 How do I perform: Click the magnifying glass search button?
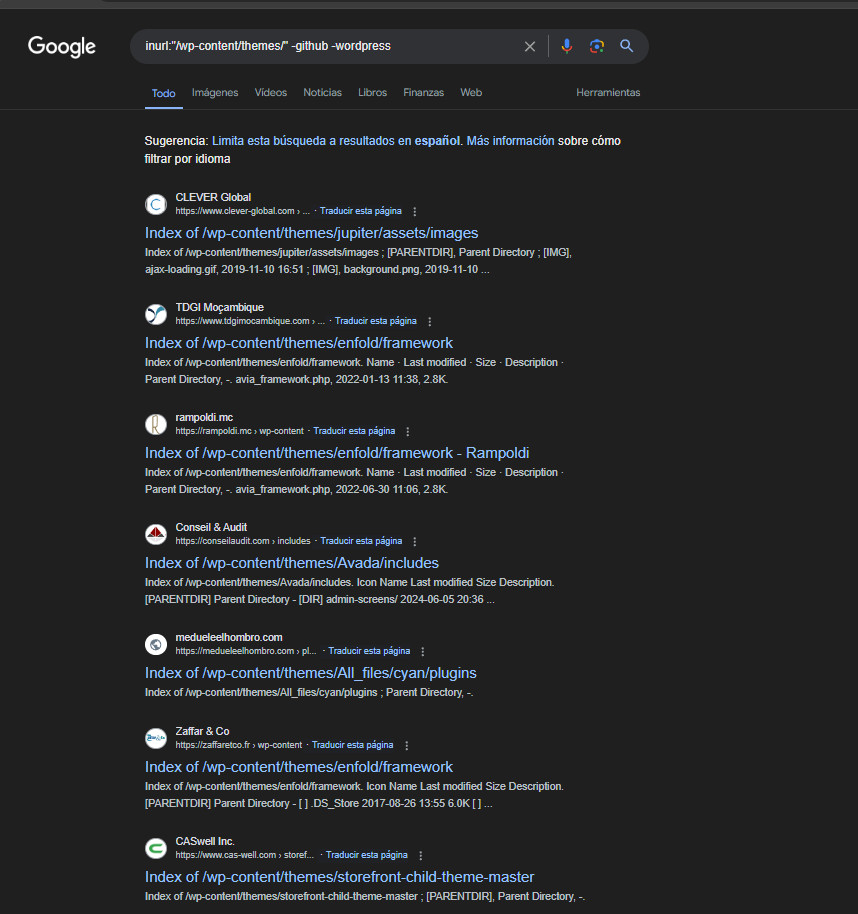coord(627,46)
